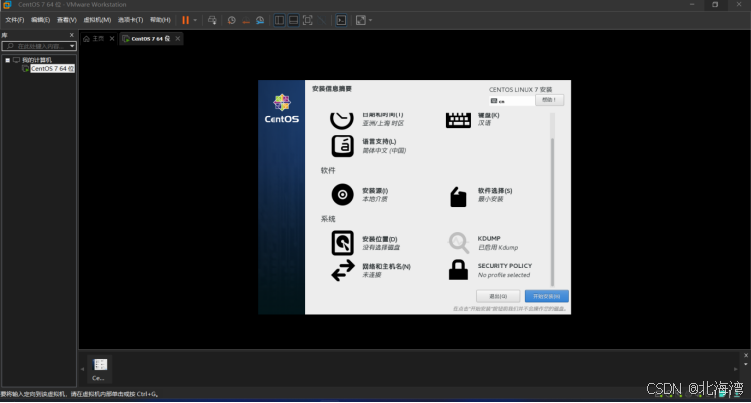This screenshot has height=403, width=751.
Task: Open the 文件(F) menu
Action: (14, 20)
